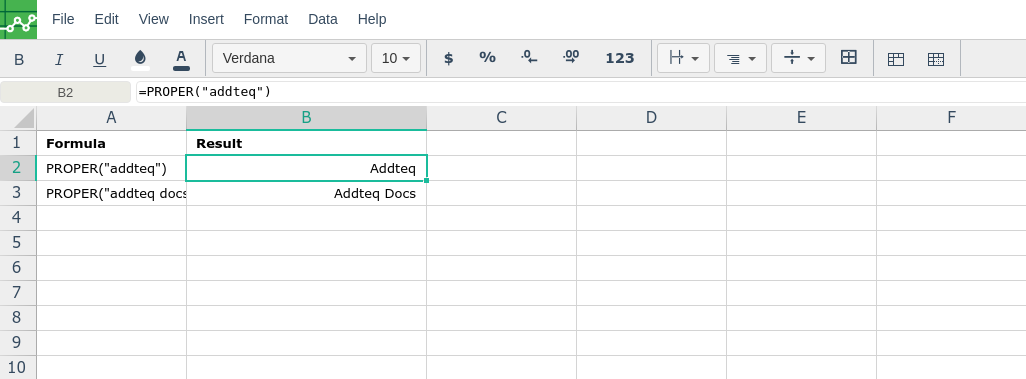
Task: Toggle italic text formatting
Action: click(x=59, y=60)
